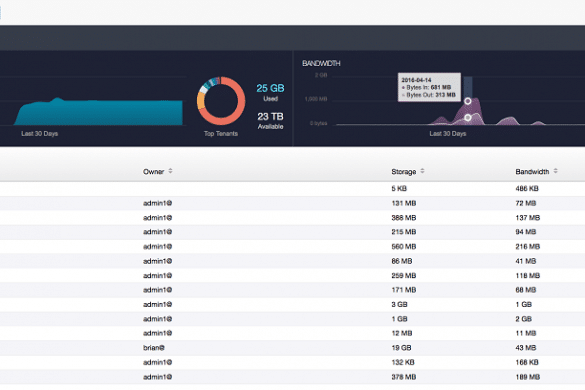The image size is (585, 390).
Task: Click the 2 GB bandwidth cell
Action: (523, 319)
